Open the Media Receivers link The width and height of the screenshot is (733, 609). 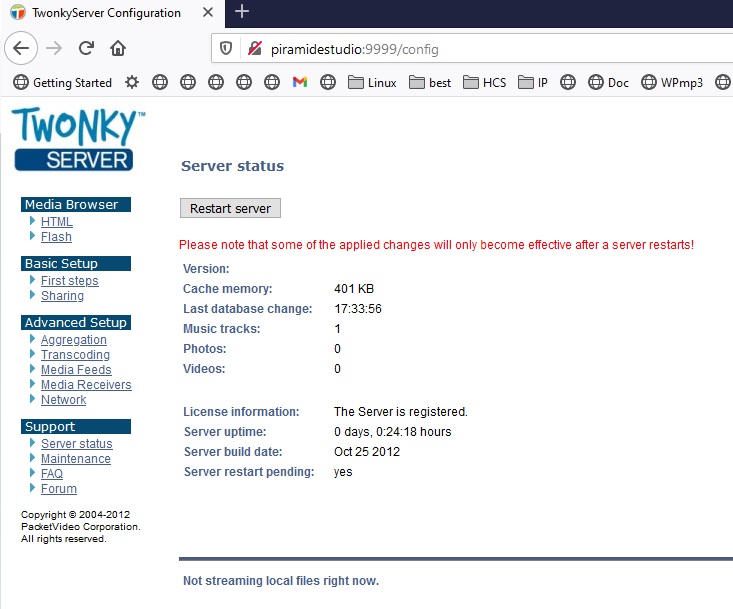pos(86,384)
